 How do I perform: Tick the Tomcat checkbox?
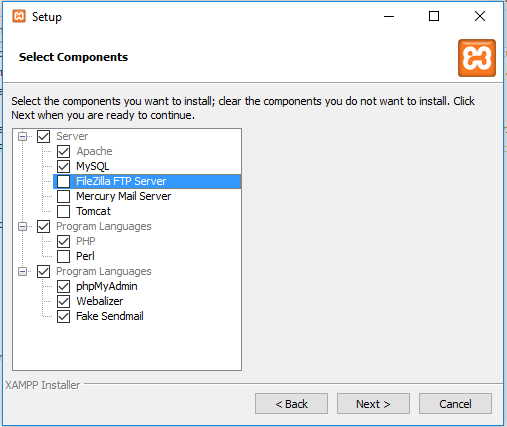63,211
